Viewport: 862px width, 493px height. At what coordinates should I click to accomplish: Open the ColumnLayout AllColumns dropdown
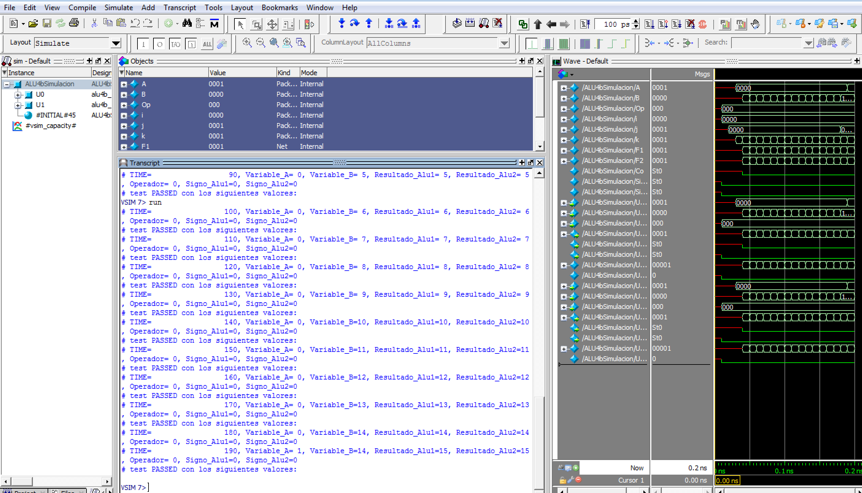point(504,43)
